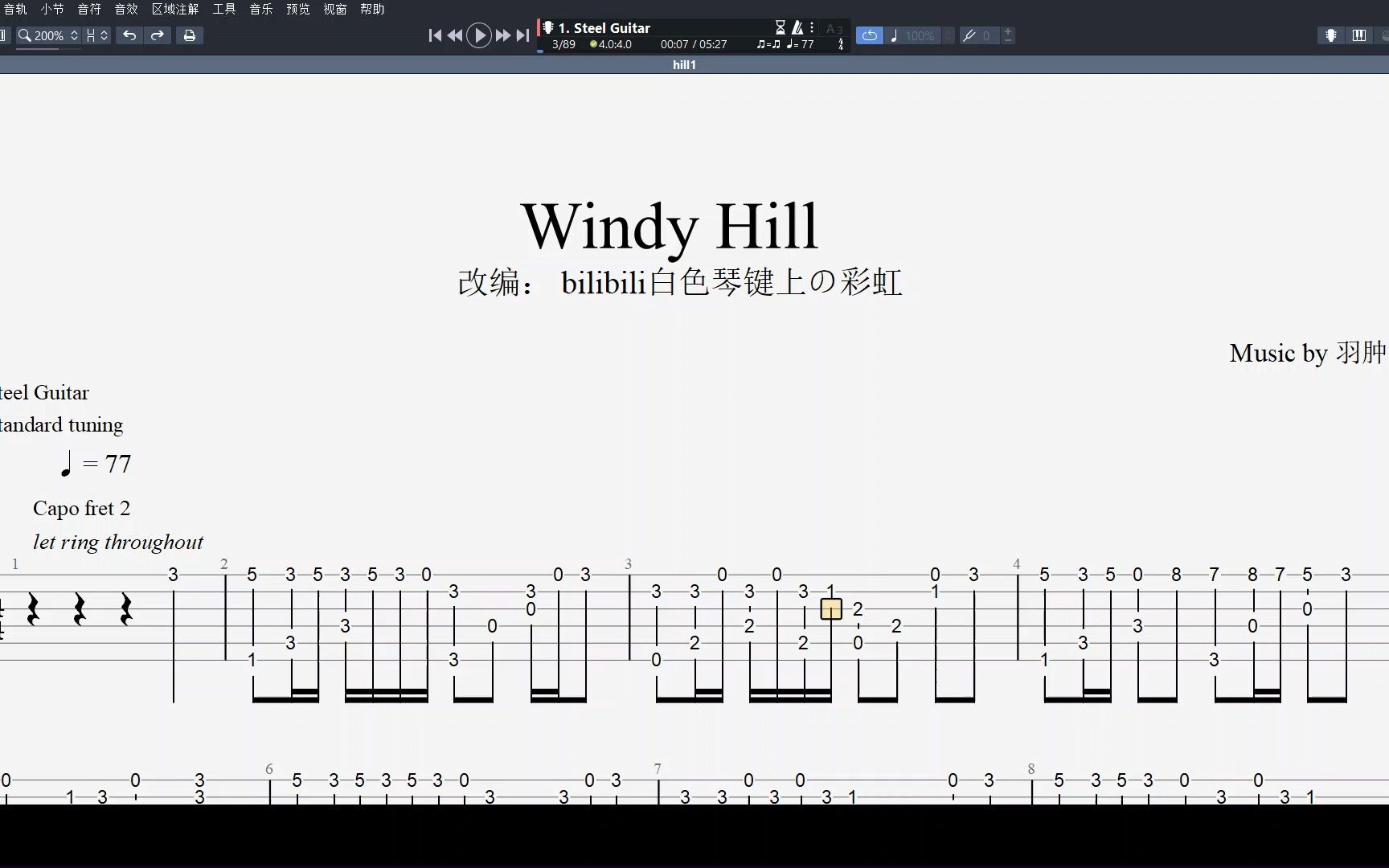
Task: Click the zoom magnifier icon
Action: pos(25,35)
